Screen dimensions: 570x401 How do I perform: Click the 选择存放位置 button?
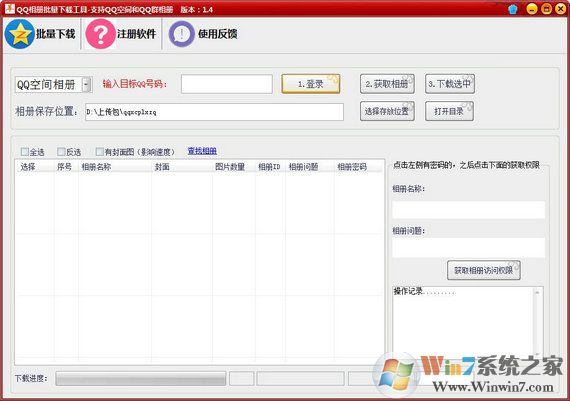387,111
